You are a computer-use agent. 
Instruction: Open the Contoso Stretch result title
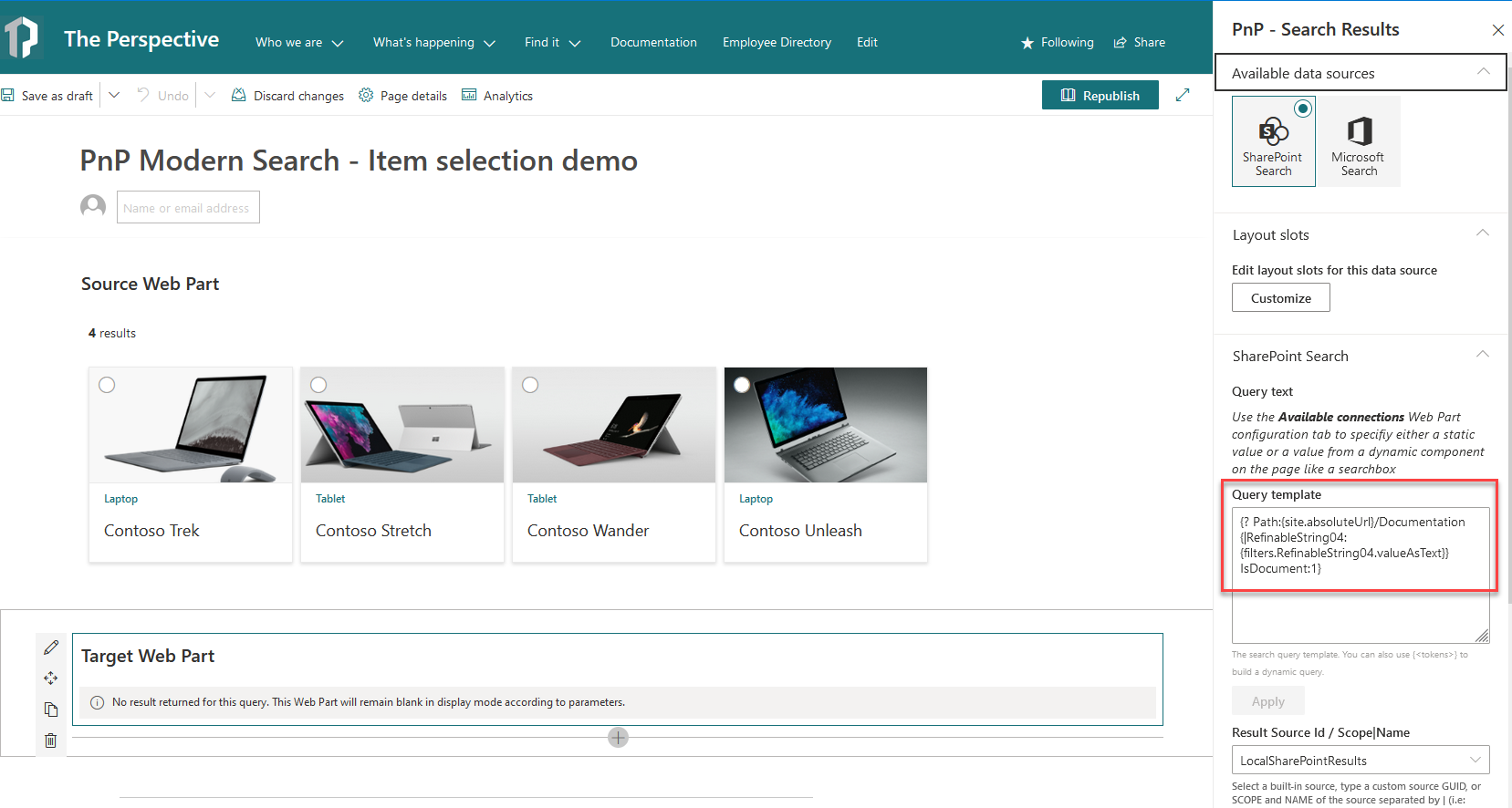[373, 531]
